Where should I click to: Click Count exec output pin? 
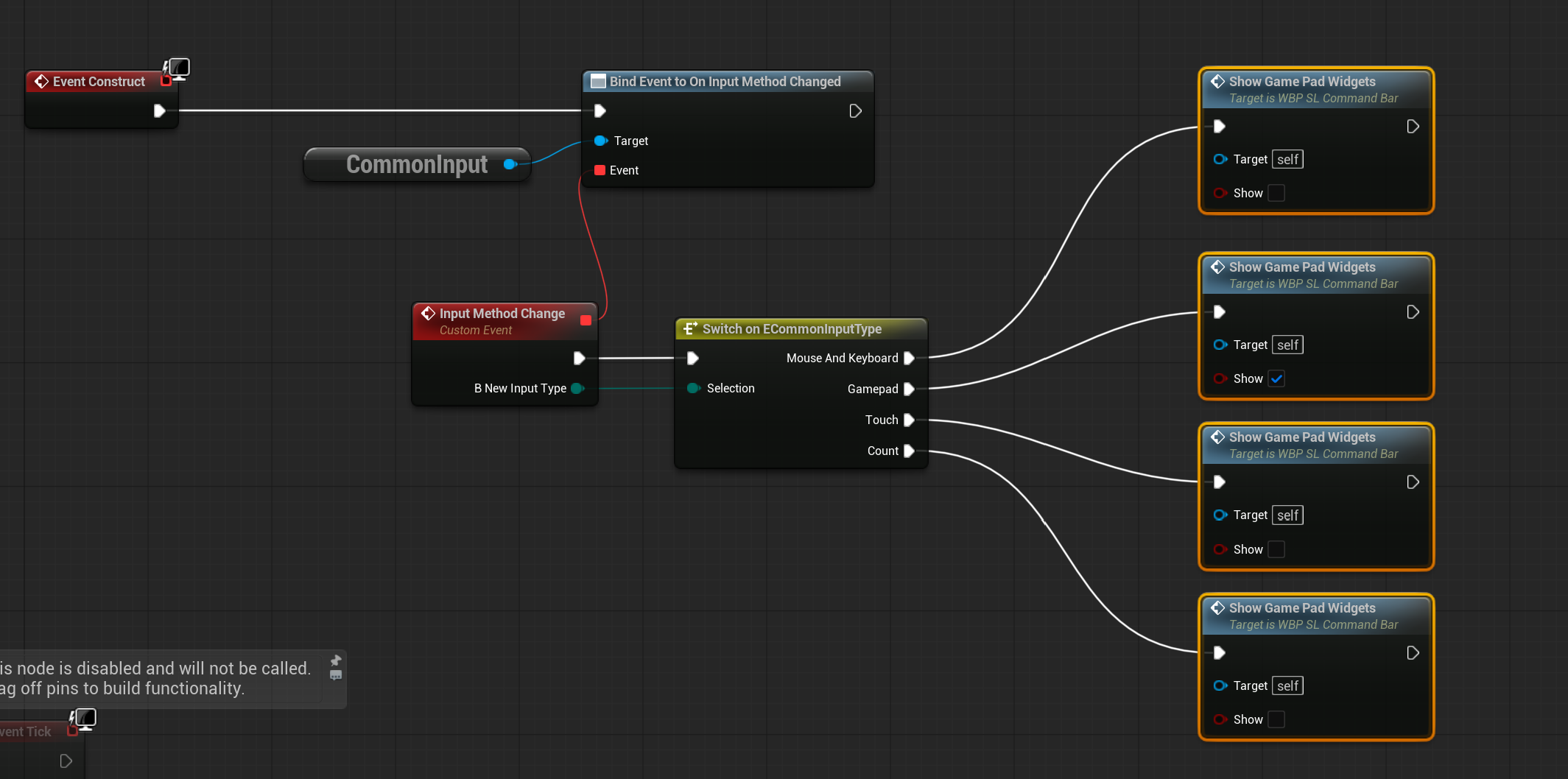point(909,451)
